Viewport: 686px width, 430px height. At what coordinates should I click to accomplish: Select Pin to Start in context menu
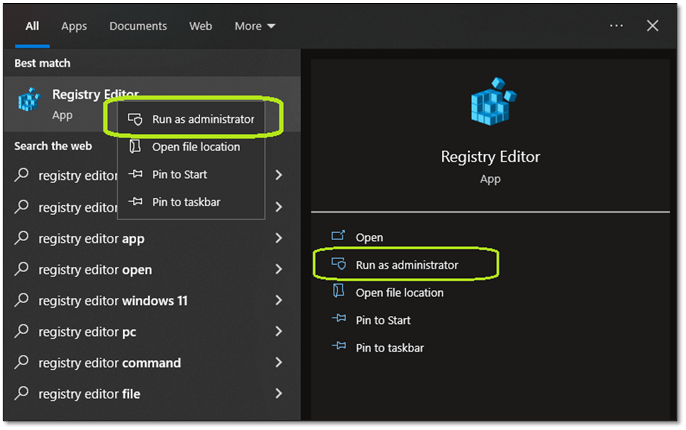[x=192, y=175]
